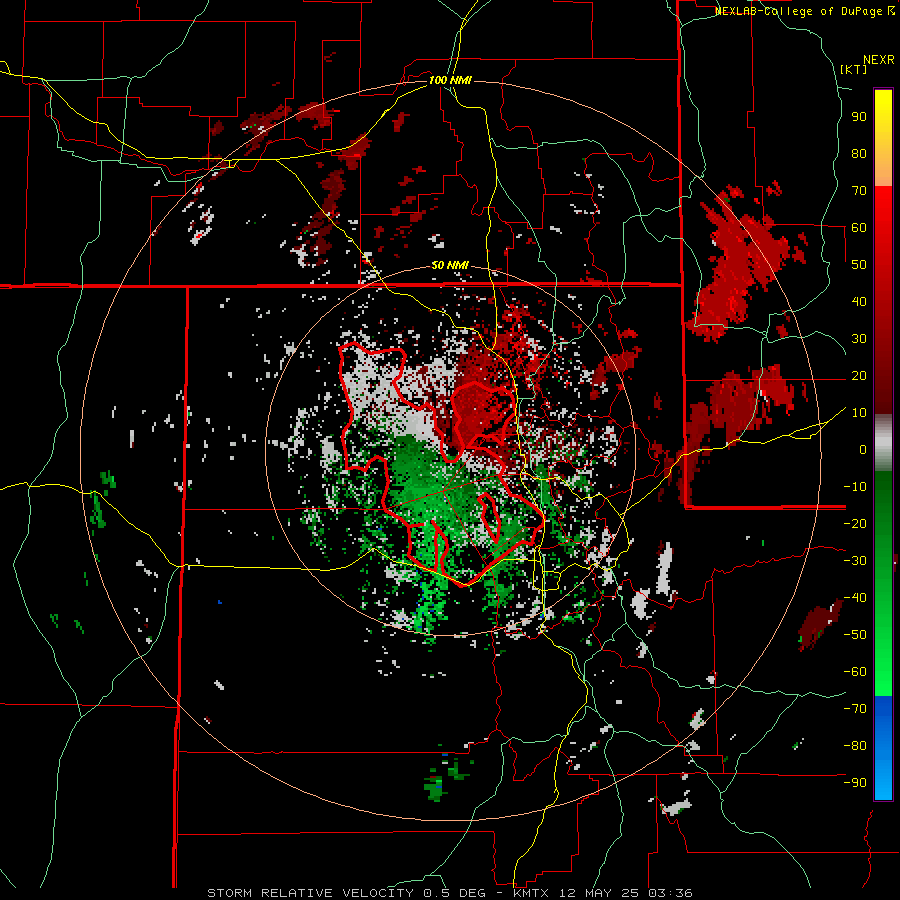The width and height of the screenshot is (900, 900).
Task: Pick the bright red segment of color bar
Action: pyautogui.click(x=883, y=230)
